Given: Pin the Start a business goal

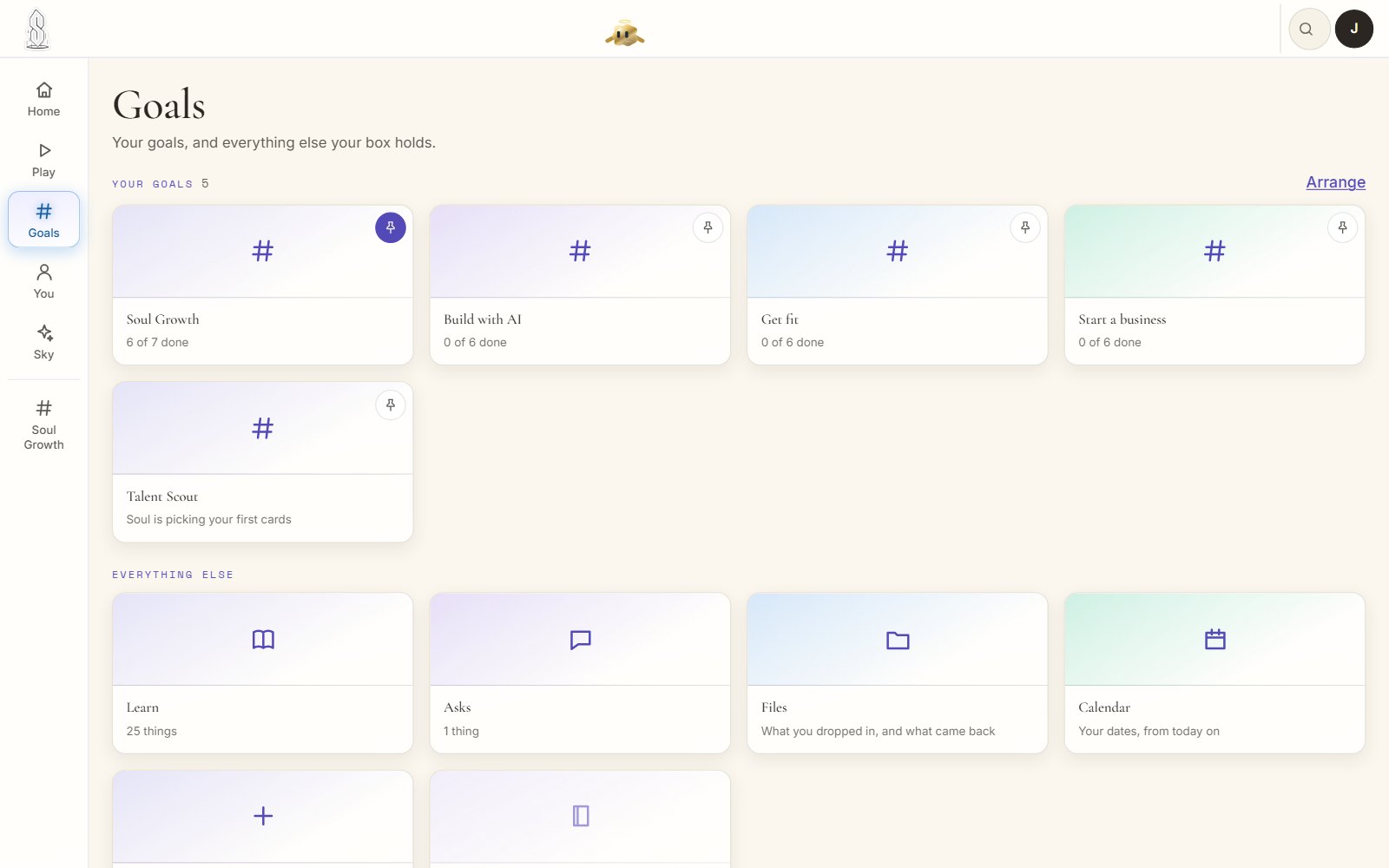Looking at the screenshot, I should tap(1343, 227).
